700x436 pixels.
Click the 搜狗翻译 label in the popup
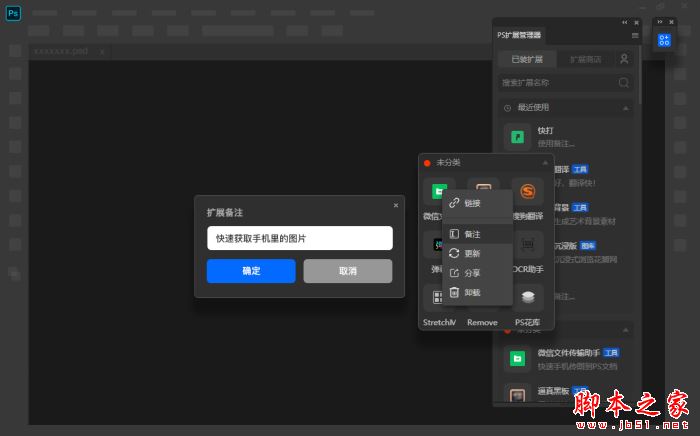[528, 216]
